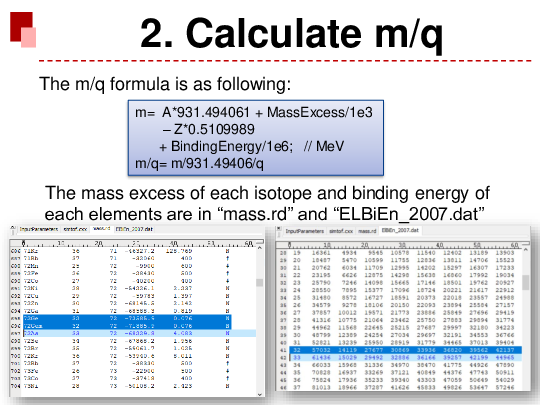Viewport: 540px width, 405px height.
Task: Click the scroll-down arrow in the mass.rd editor
Action: click(260, 395)
